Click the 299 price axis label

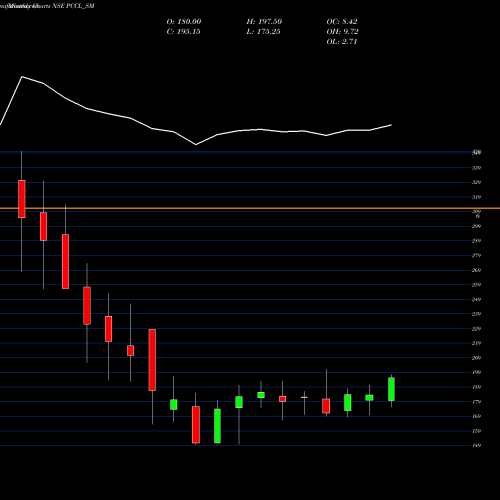[x=476, y=226]
